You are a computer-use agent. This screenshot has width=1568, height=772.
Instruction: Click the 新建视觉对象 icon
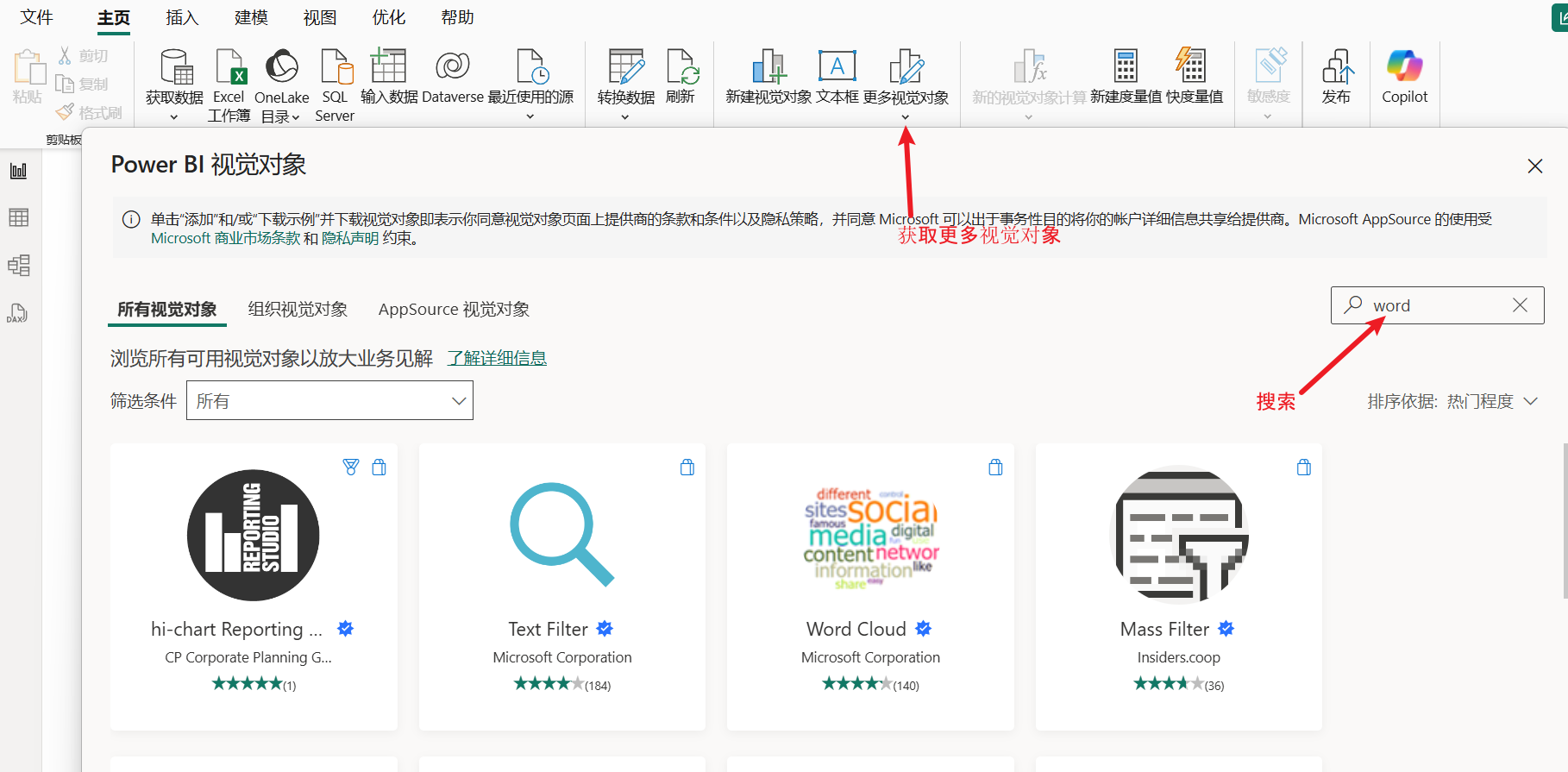(768, 66)
